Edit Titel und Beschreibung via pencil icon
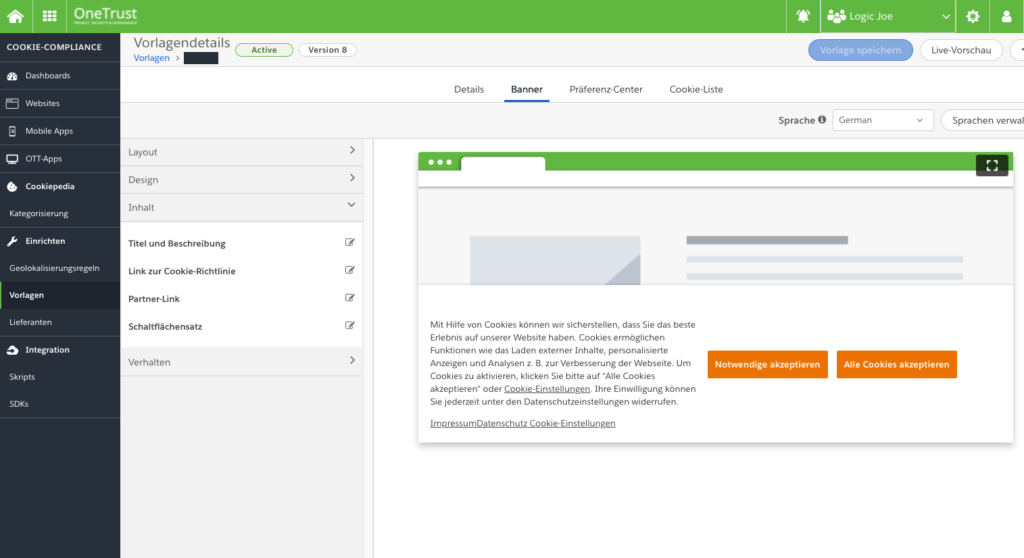Viewport: 1024px width, 558px height. tap(349, 242)
